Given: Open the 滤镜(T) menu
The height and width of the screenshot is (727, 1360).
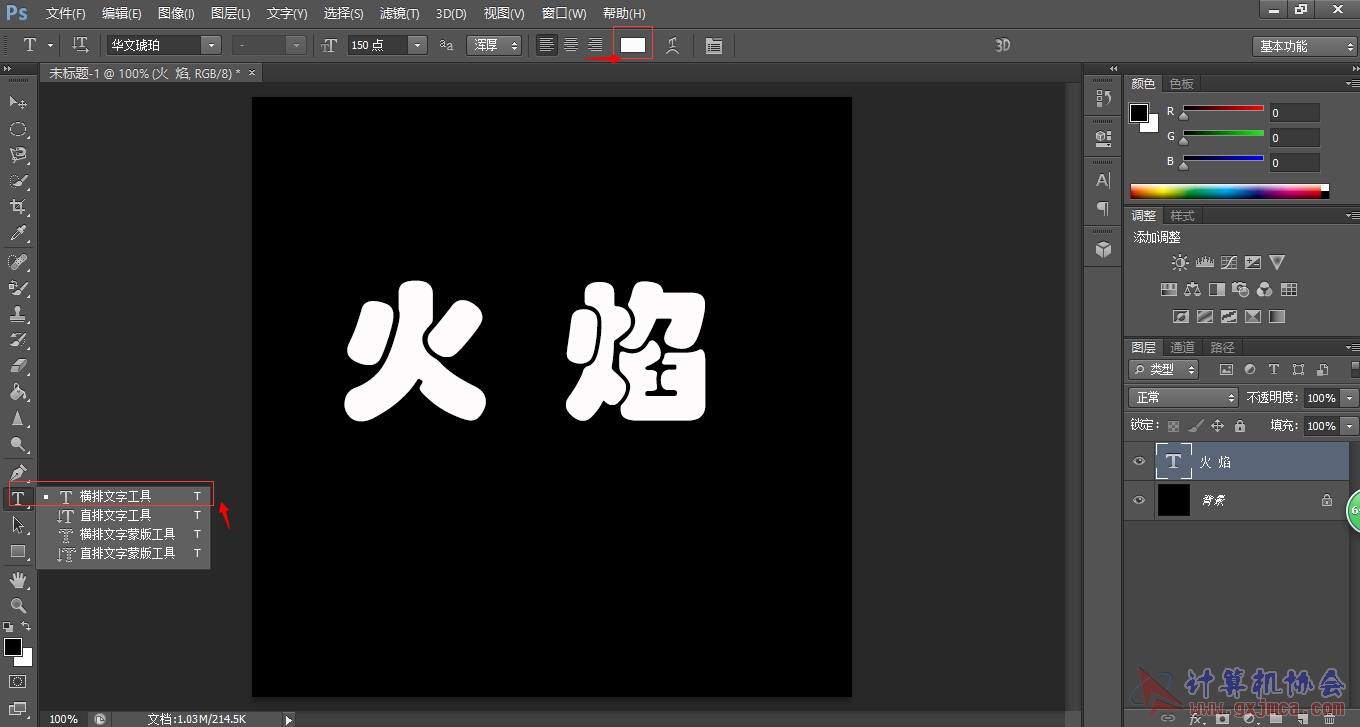Looking at the screenshot, I should (400, 13).
